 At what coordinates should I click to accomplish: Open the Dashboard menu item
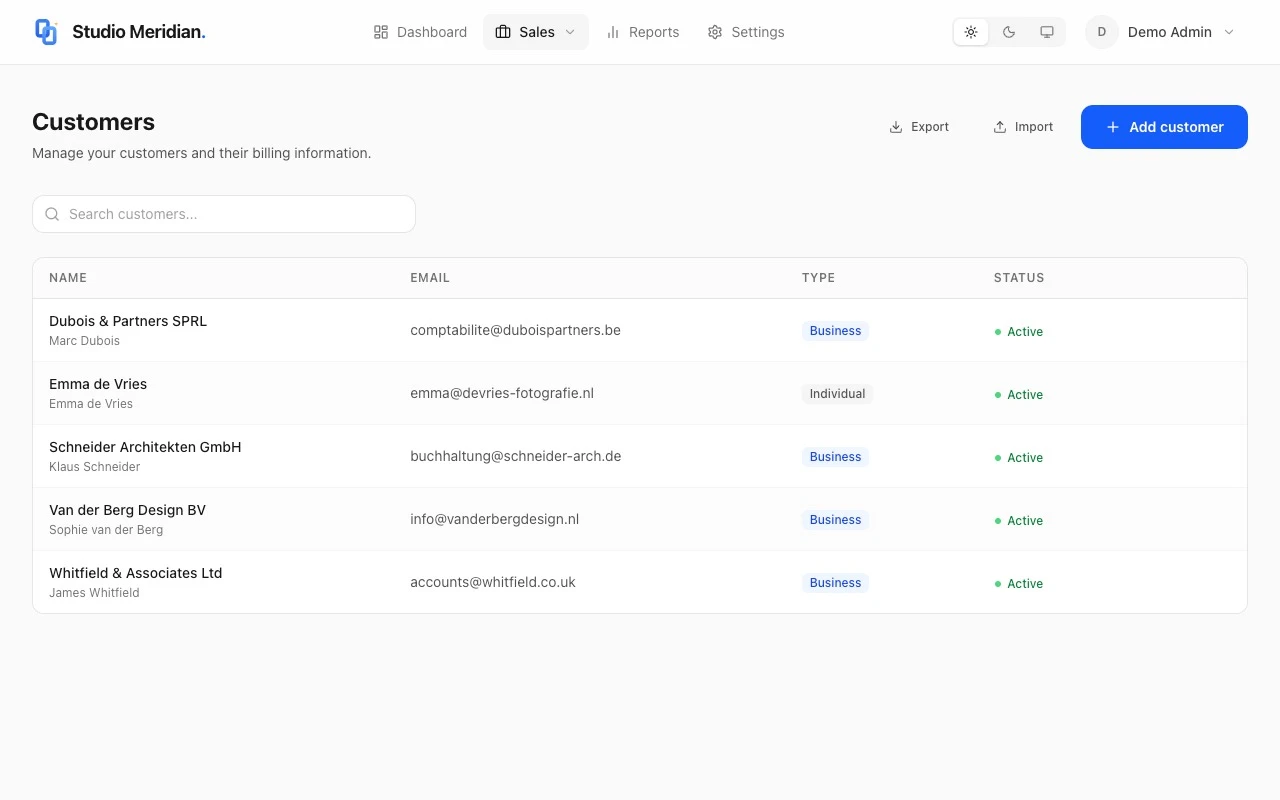click(420, 32)
